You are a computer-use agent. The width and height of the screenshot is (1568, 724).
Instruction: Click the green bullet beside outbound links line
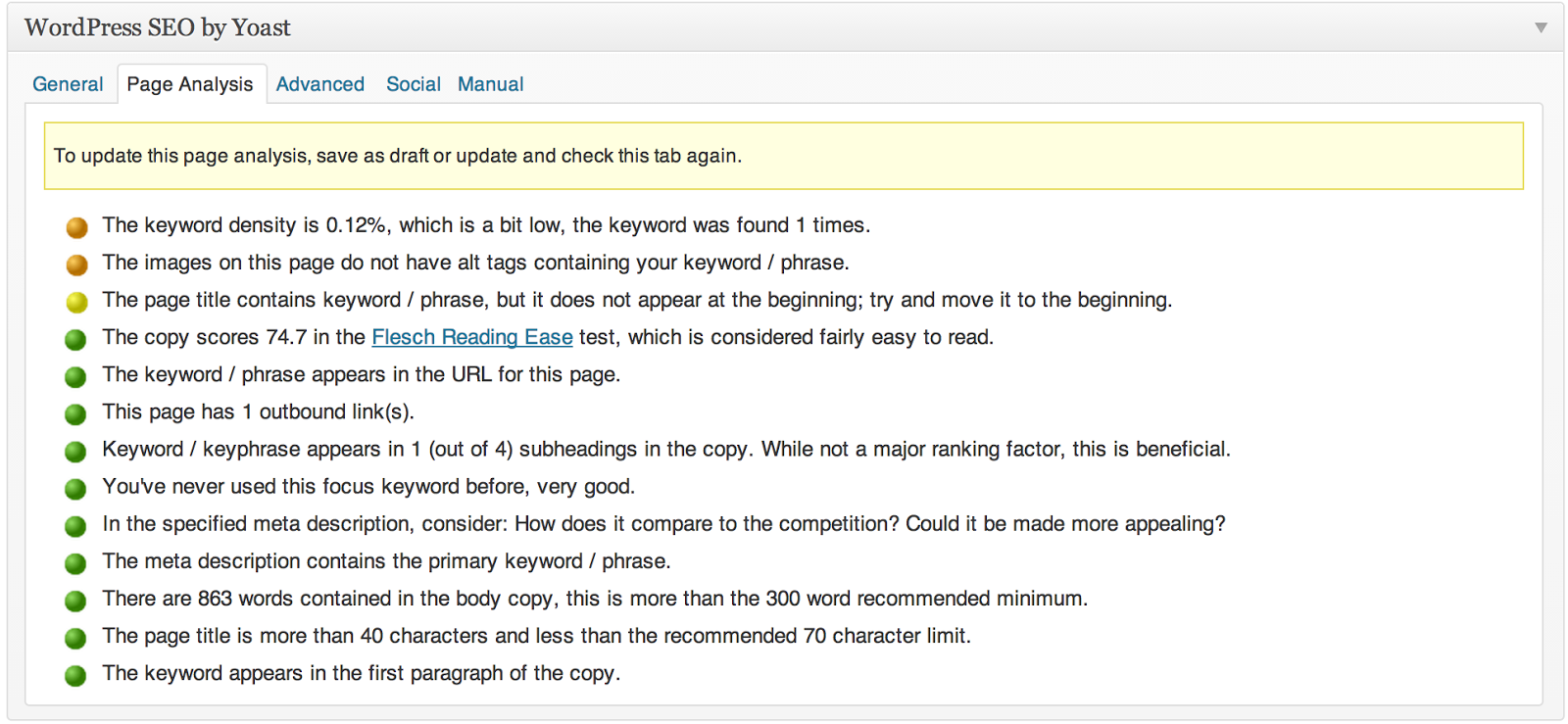click(75, 413)
